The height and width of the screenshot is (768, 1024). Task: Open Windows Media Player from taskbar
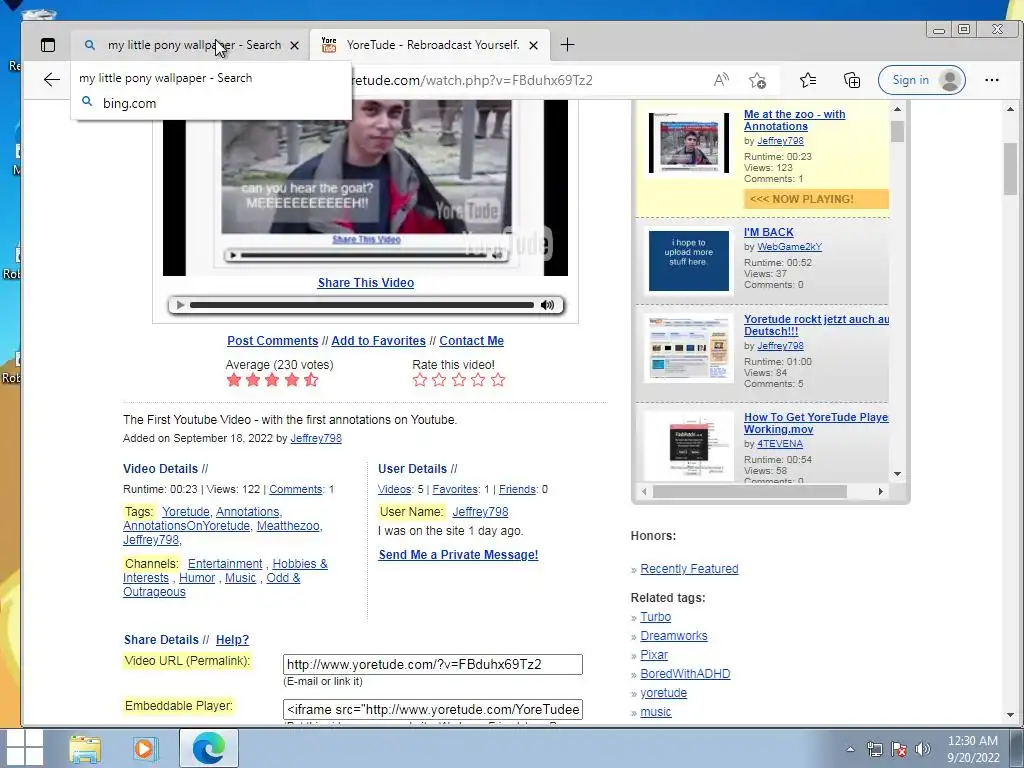(x=144, y=748)
